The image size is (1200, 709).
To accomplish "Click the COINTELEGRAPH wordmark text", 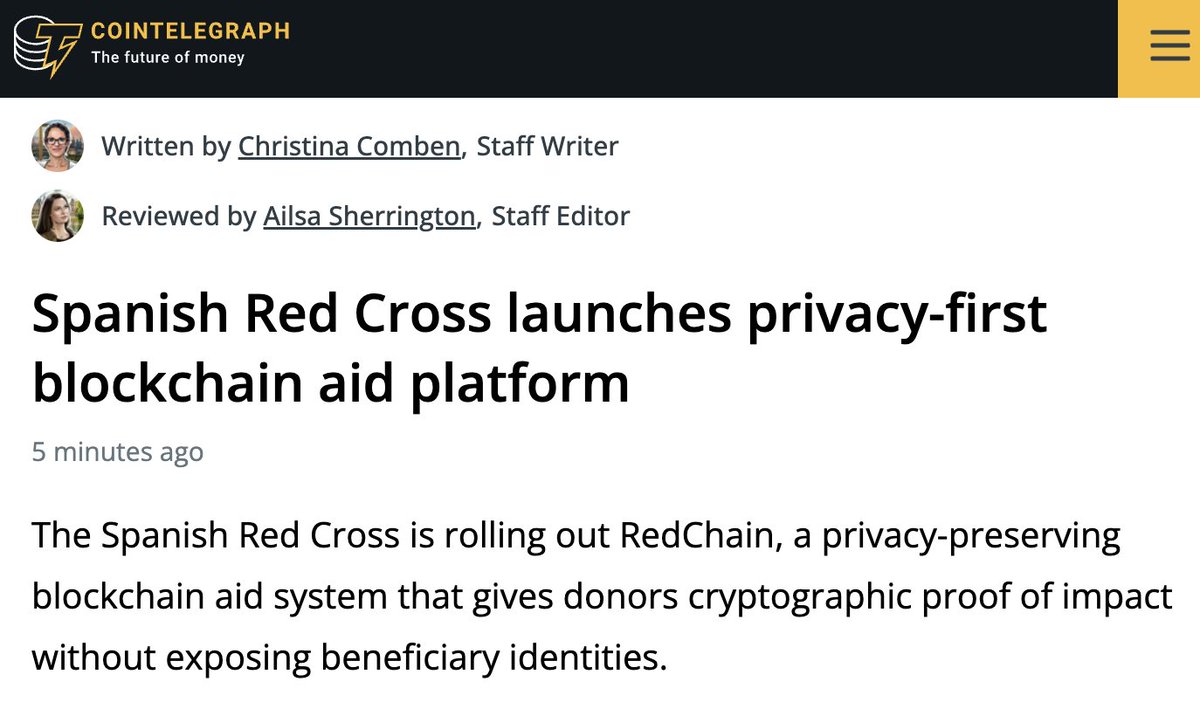I will click(190, 31).
